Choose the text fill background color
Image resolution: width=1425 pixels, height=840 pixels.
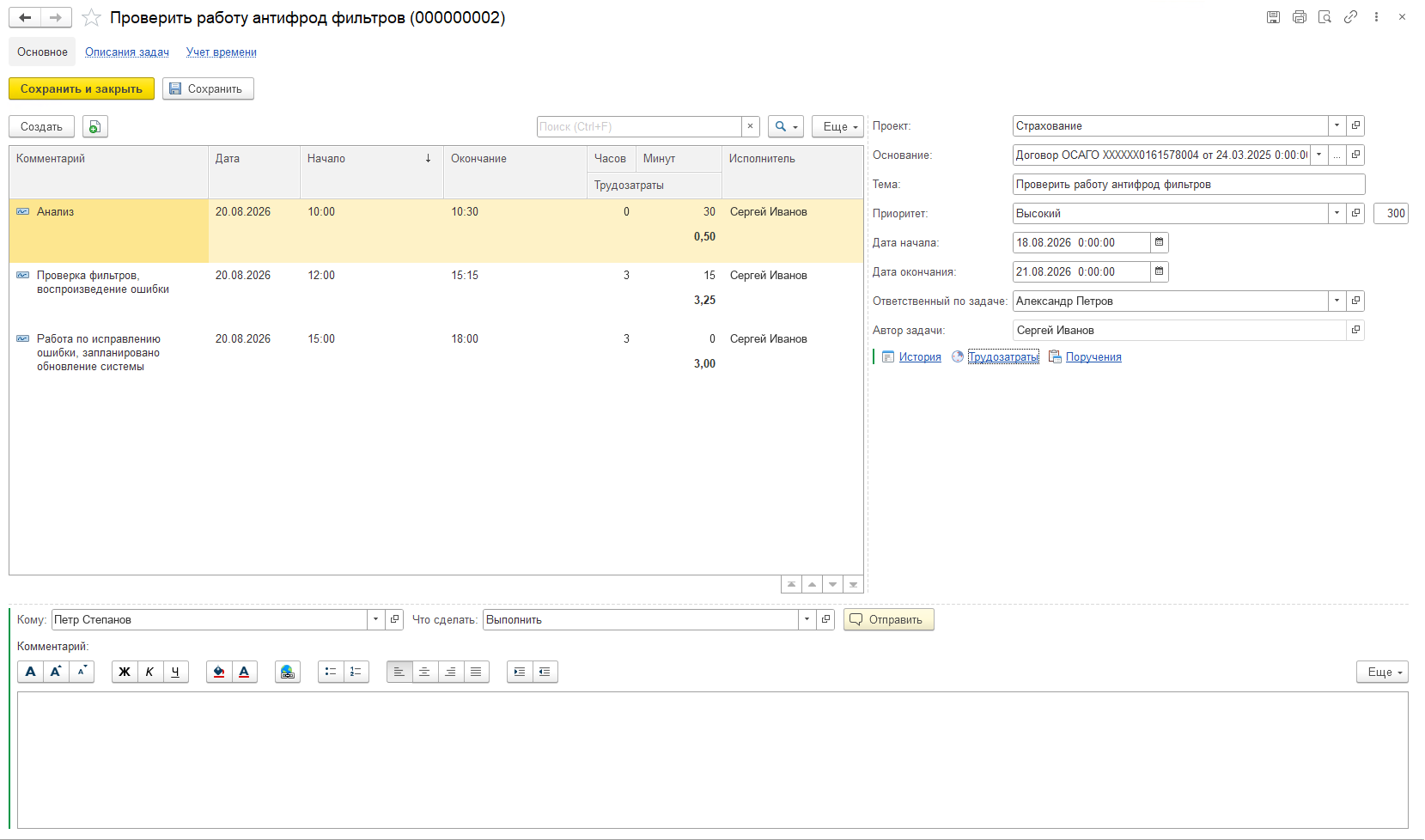[219, 672]
